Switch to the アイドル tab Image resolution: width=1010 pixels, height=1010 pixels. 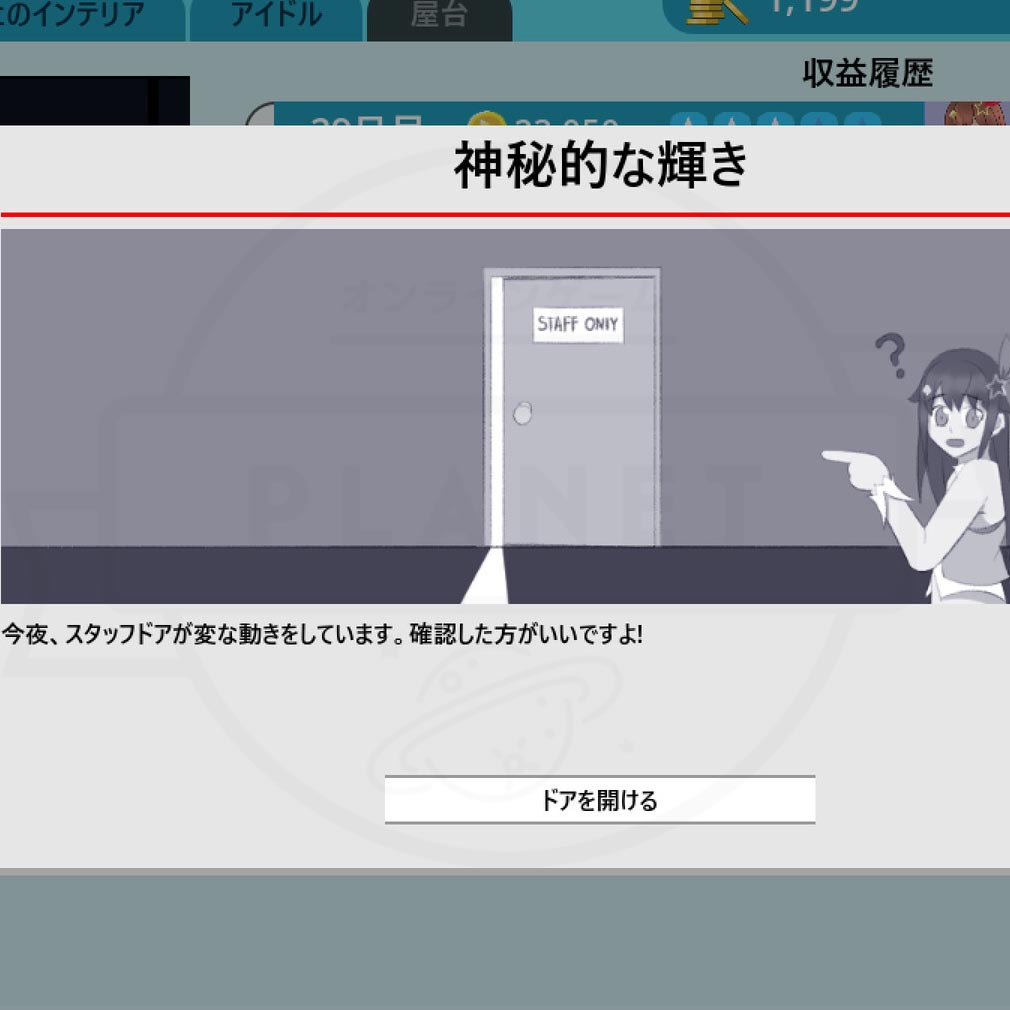coord(275,16)
